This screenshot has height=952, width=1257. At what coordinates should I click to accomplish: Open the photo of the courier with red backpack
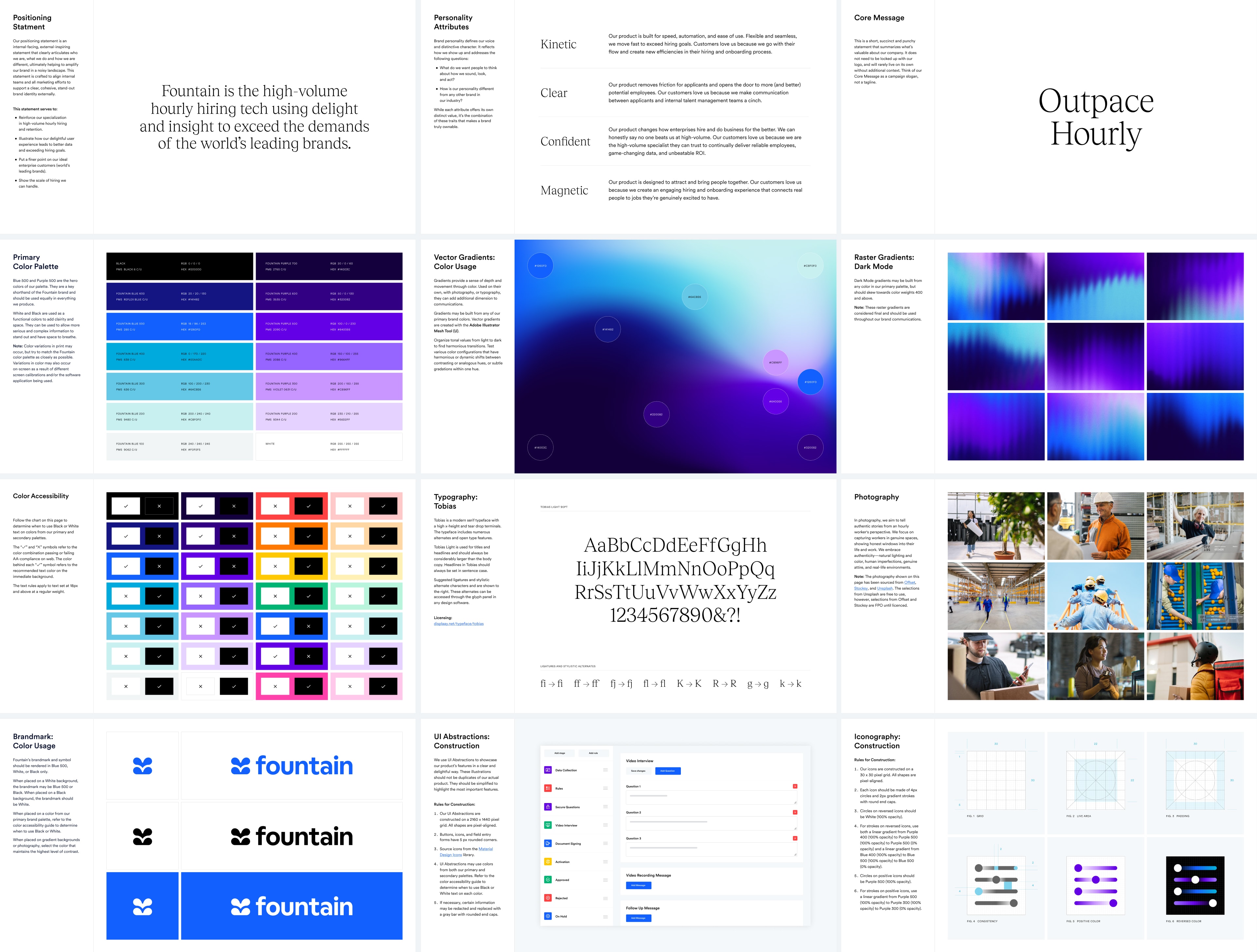point(1195,666)
